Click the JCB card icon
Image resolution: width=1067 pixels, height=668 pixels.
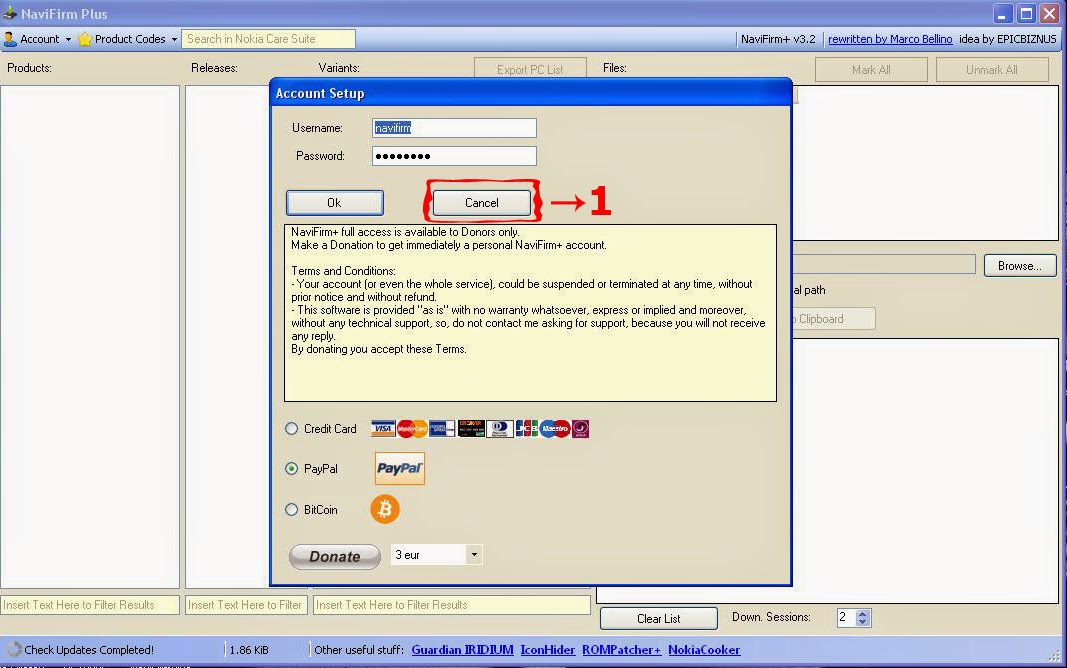[x=527, y=429]
